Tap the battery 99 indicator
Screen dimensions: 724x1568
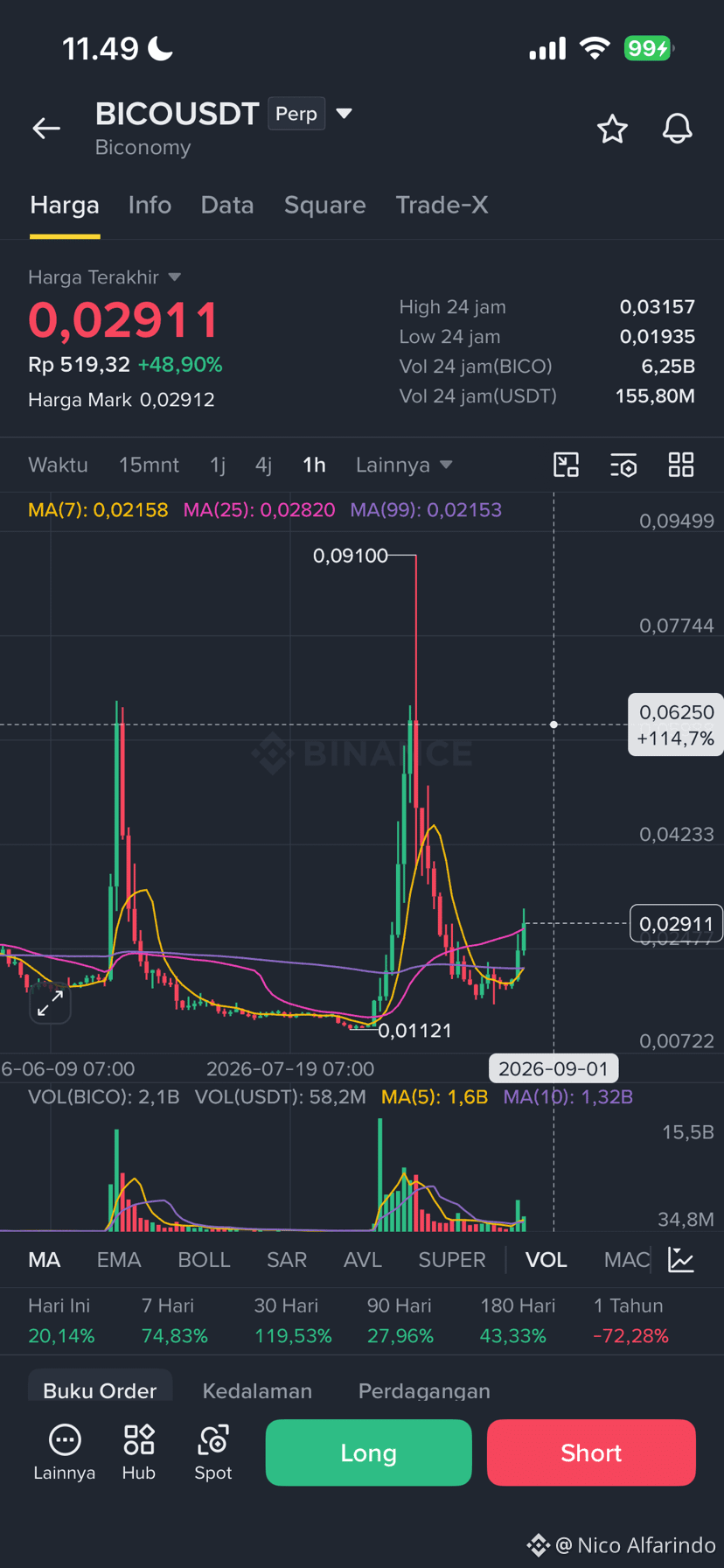[649, 48]
